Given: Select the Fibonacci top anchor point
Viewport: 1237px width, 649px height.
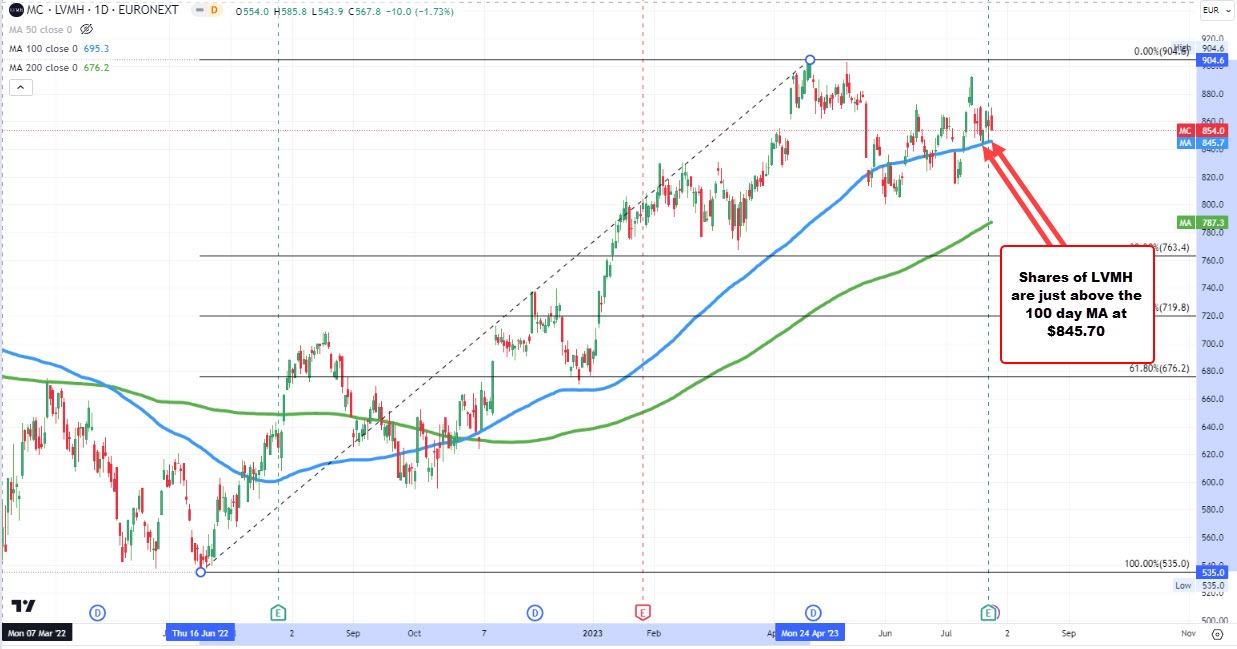Looking at the screenshot, I should tap(809, 60).
